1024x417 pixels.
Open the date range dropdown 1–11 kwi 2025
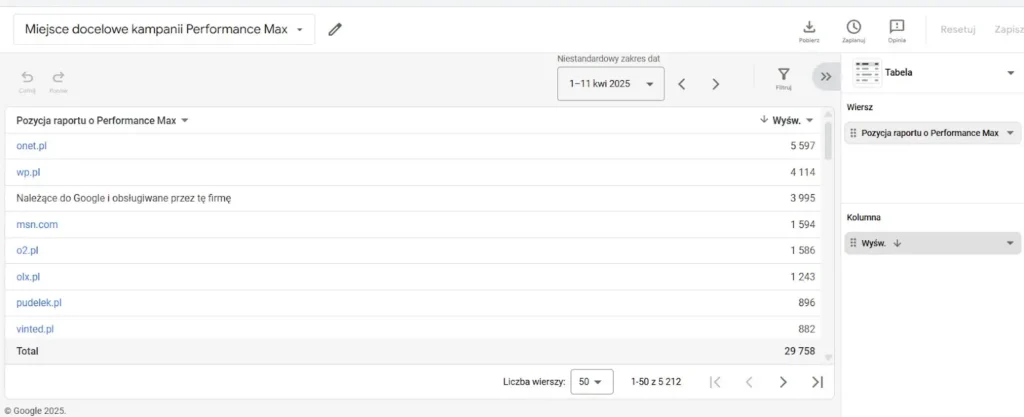[610, 84]
